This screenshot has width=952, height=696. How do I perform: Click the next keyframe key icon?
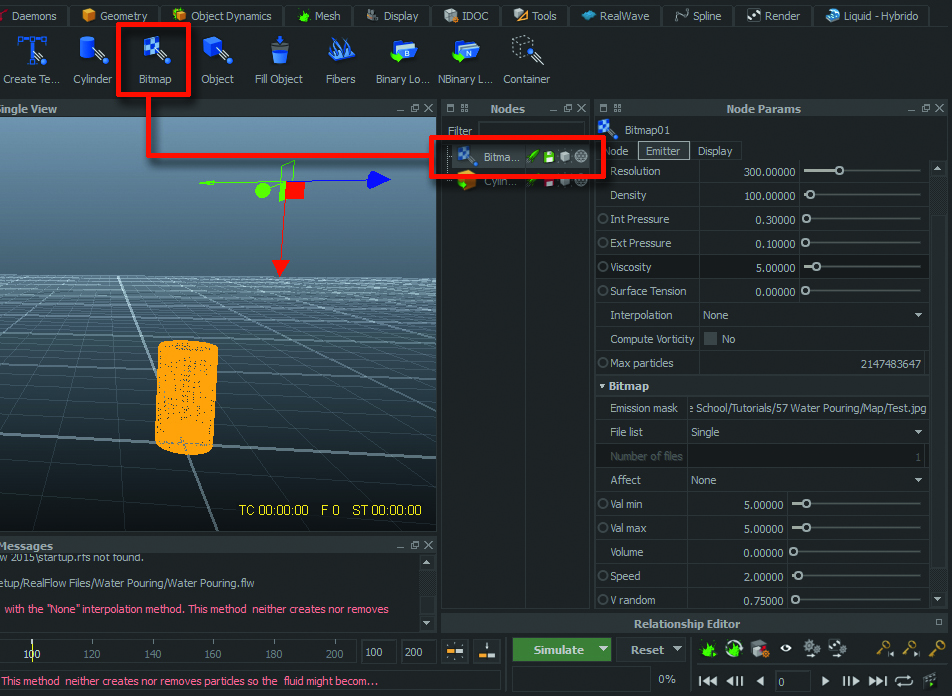[x=910, y=649]
